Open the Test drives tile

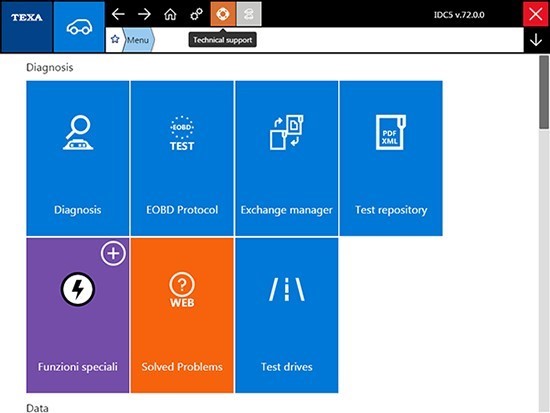pyautogui.click(x=287, y=315)
